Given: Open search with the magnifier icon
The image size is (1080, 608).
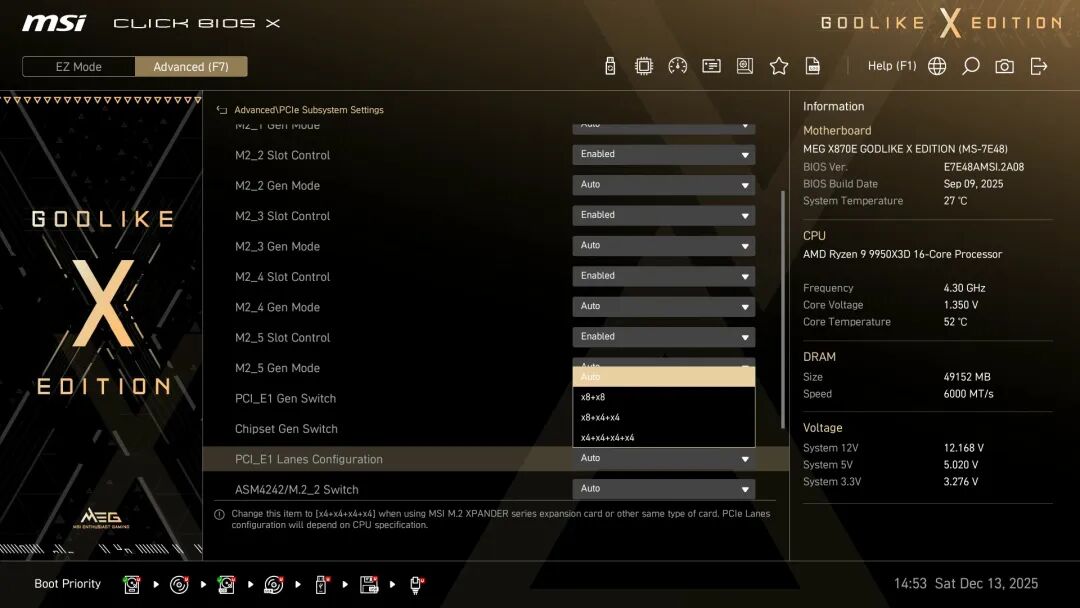Looking at the screenshot, I should click(x=970, y=66).
